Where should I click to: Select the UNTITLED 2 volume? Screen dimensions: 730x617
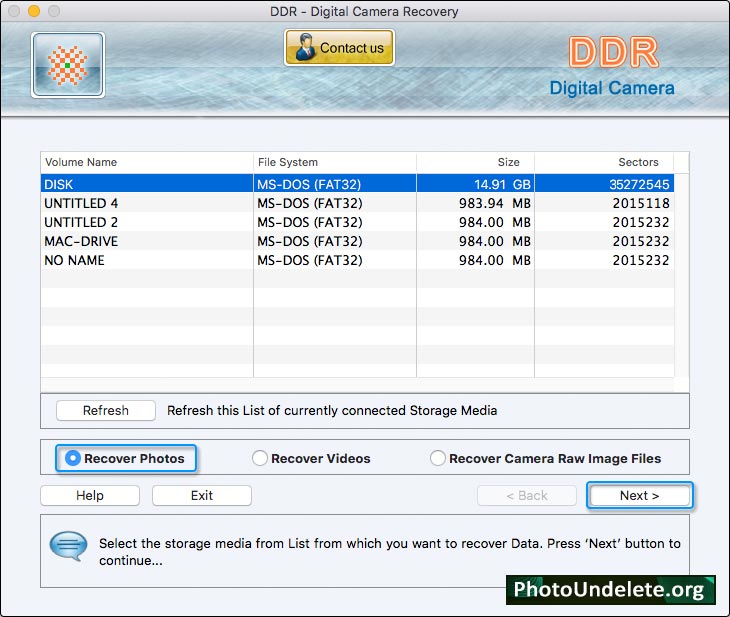[357, 222]
